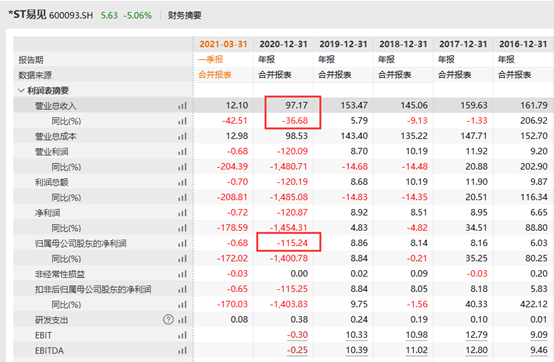This screenshot has width=554, height=362.
Task: Open chart icon for 同比(%) under 净利润
Action: coord(182,228)
